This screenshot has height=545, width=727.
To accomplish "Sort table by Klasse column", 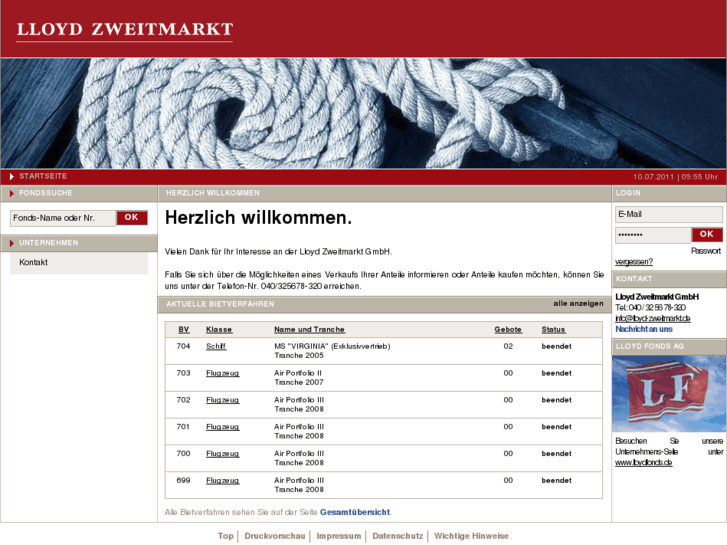I will pyautogui.click(x=219, y=329).
